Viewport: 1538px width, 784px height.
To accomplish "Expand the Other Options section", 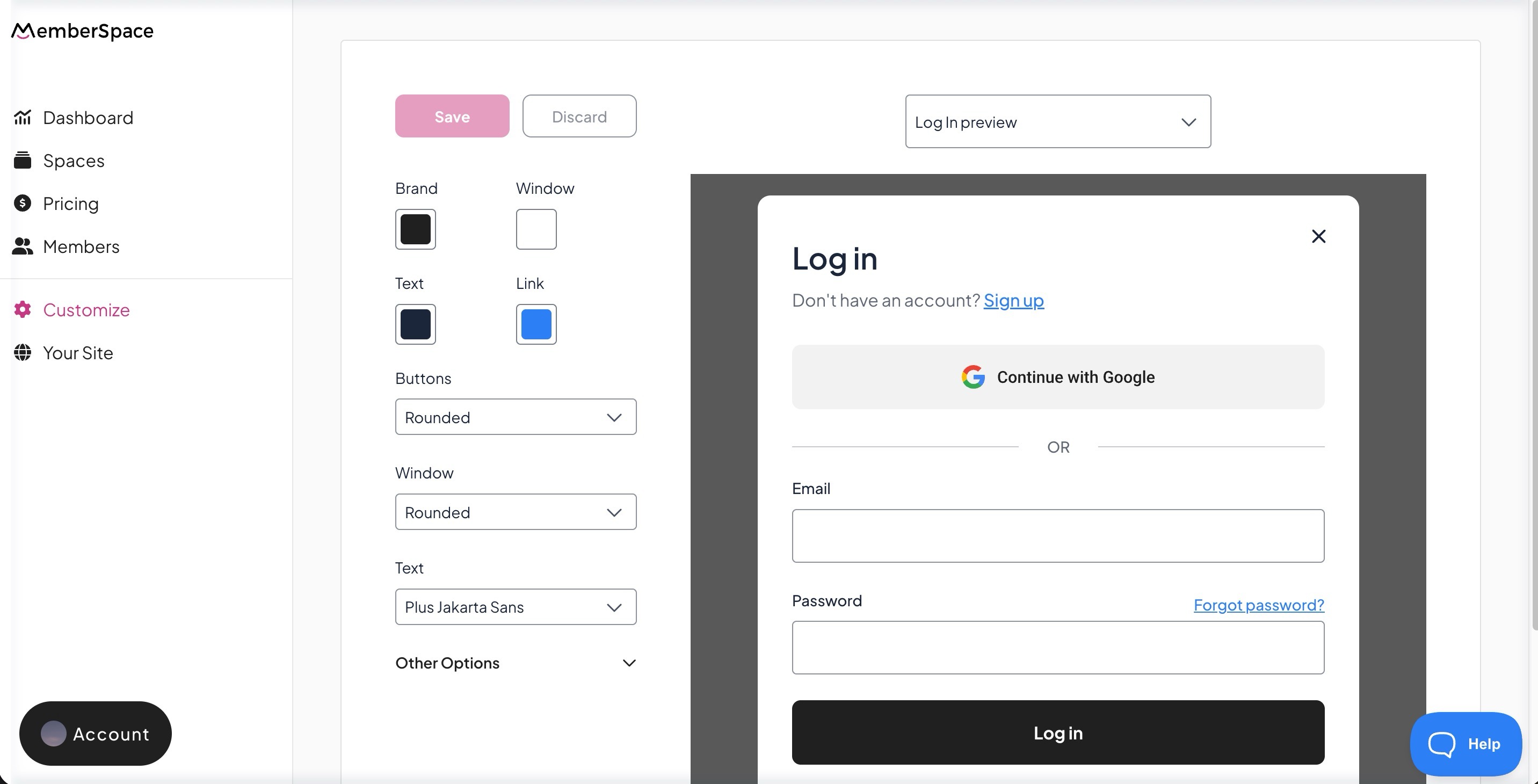I will pos(515,663).
